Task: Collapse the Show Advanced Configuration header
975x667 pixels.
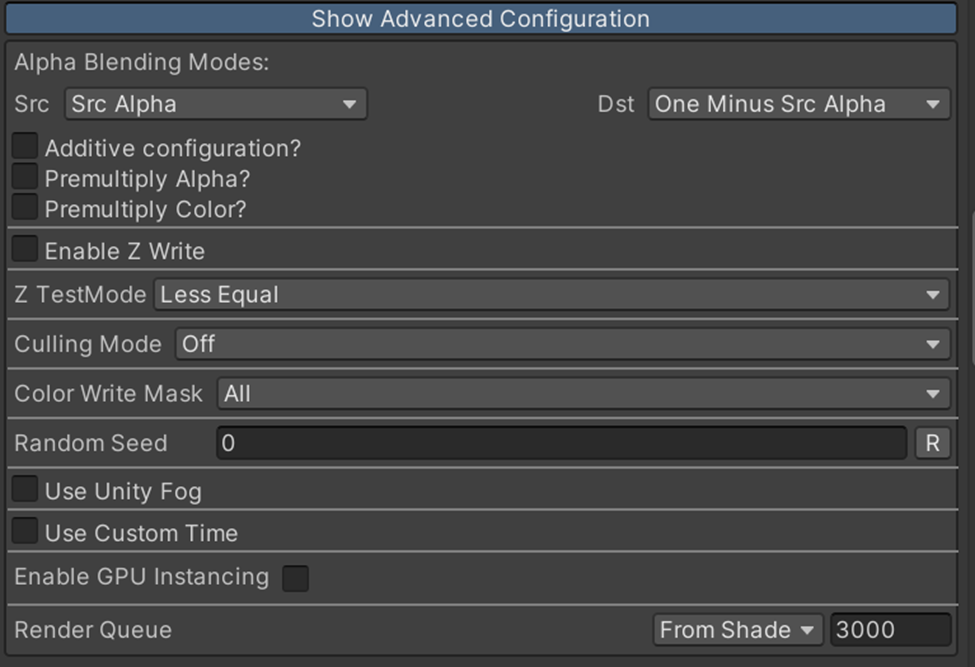Action: pyautogui.click(x=481, y=19)
